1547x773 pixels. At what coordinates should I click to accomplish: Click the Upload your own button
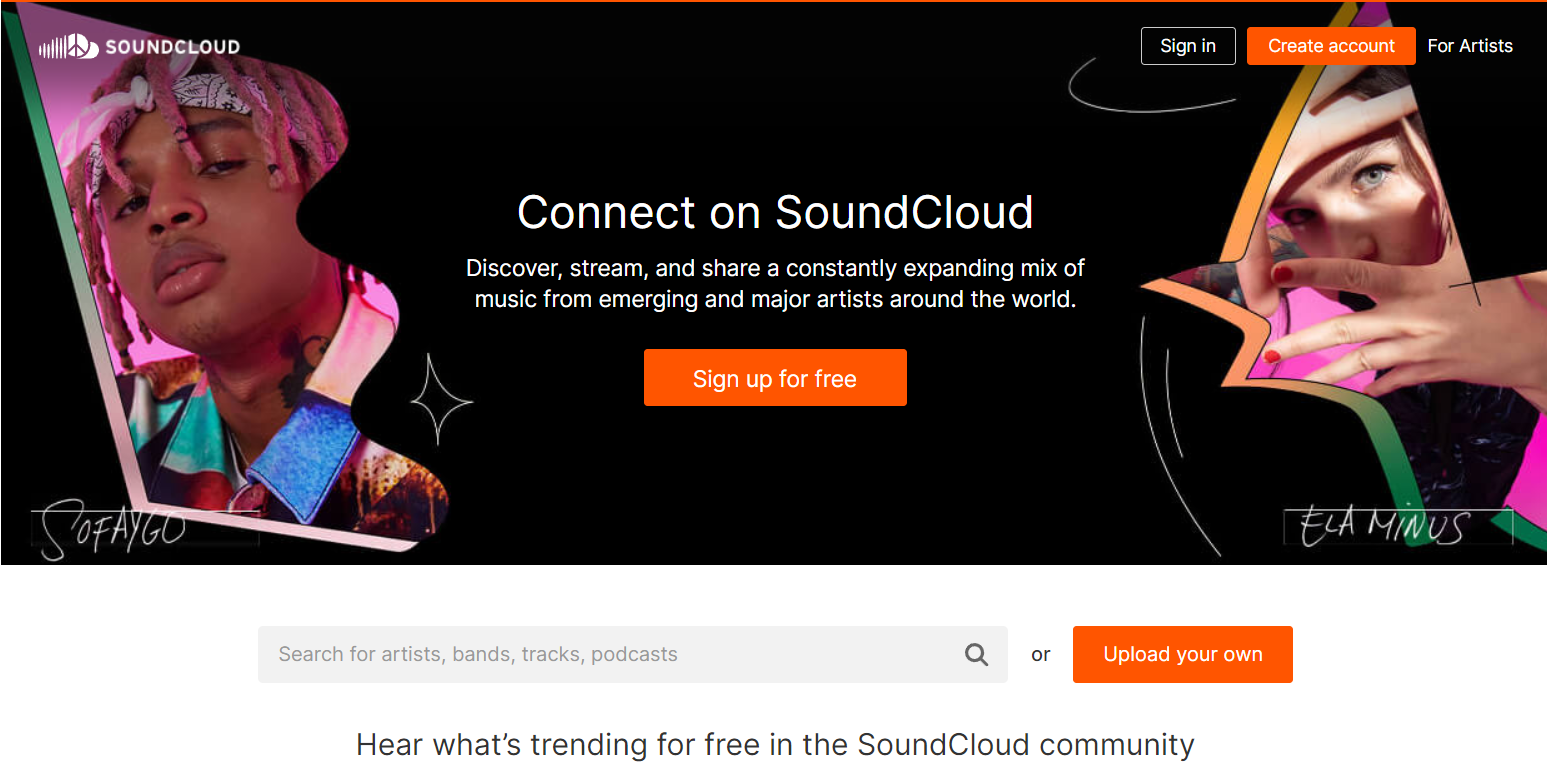click(x=1183, y=654)
